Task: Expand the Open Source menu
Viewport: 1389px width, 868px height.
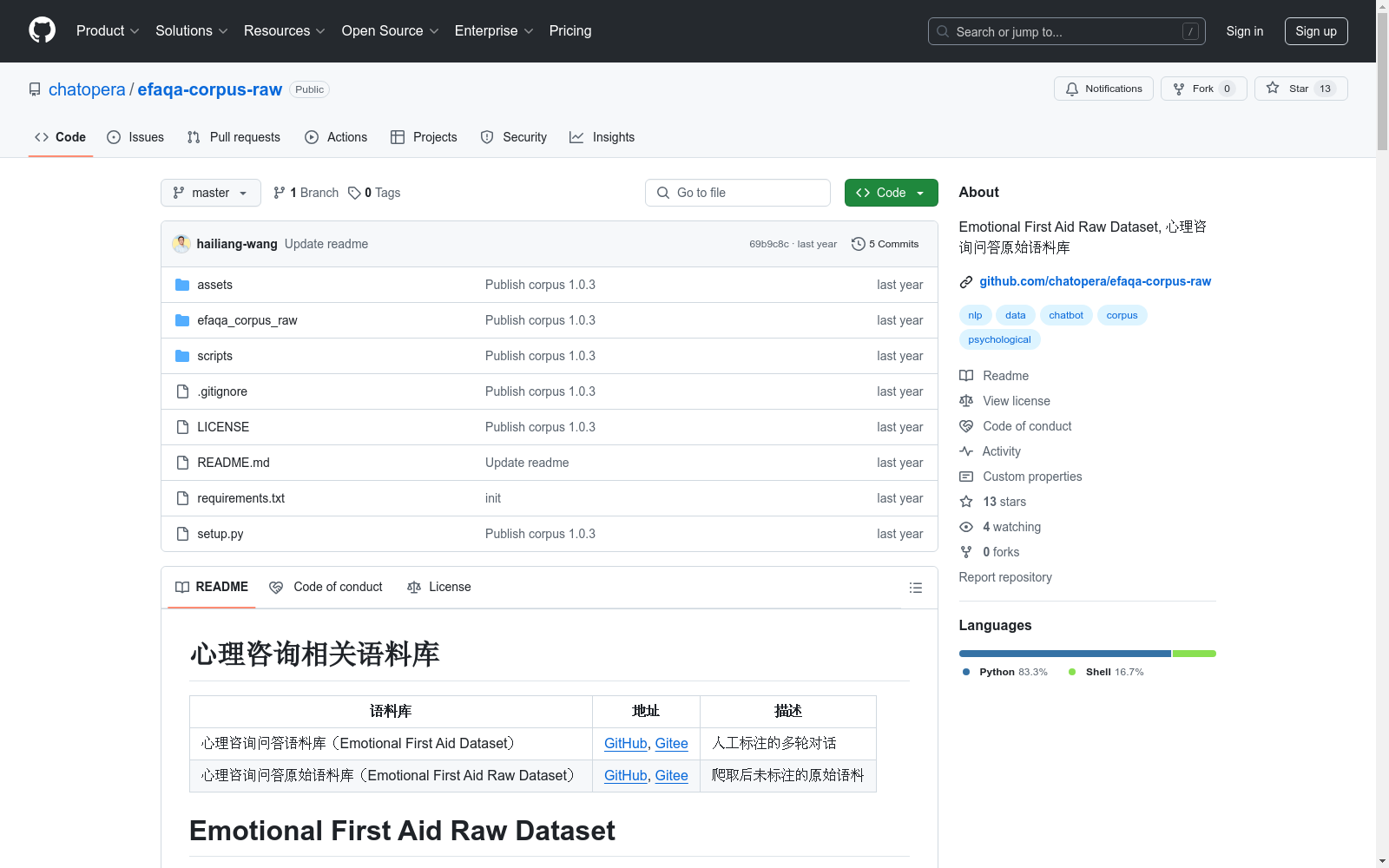Action: (391, 30)
